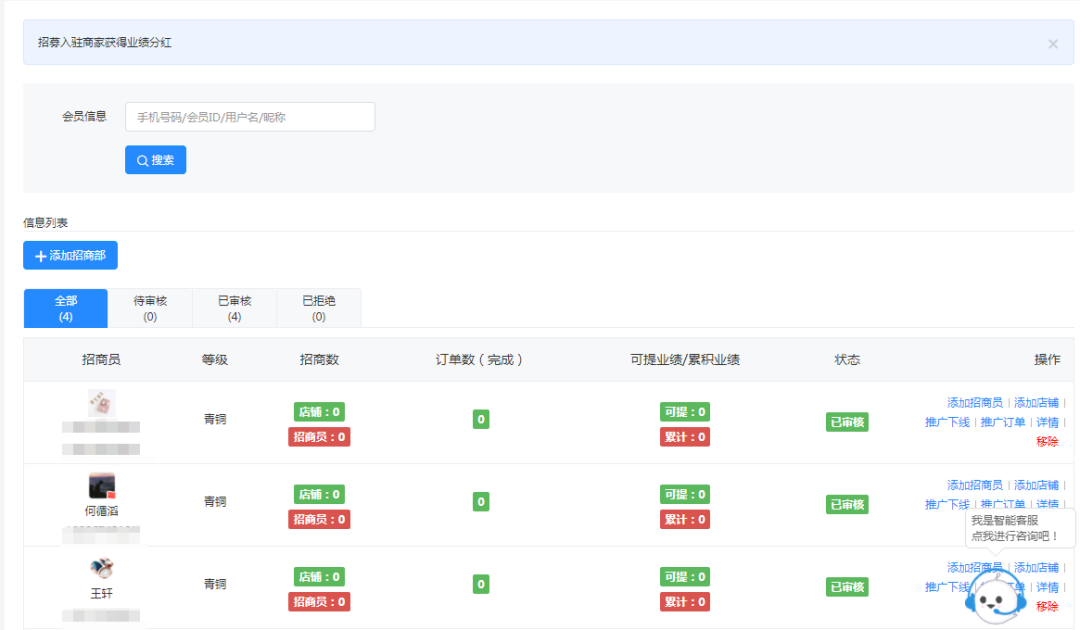Click 累计 : 0 badge in 王轩's row
The image size is (1080, 630).
pyautogui.click(x=685, y=602)
